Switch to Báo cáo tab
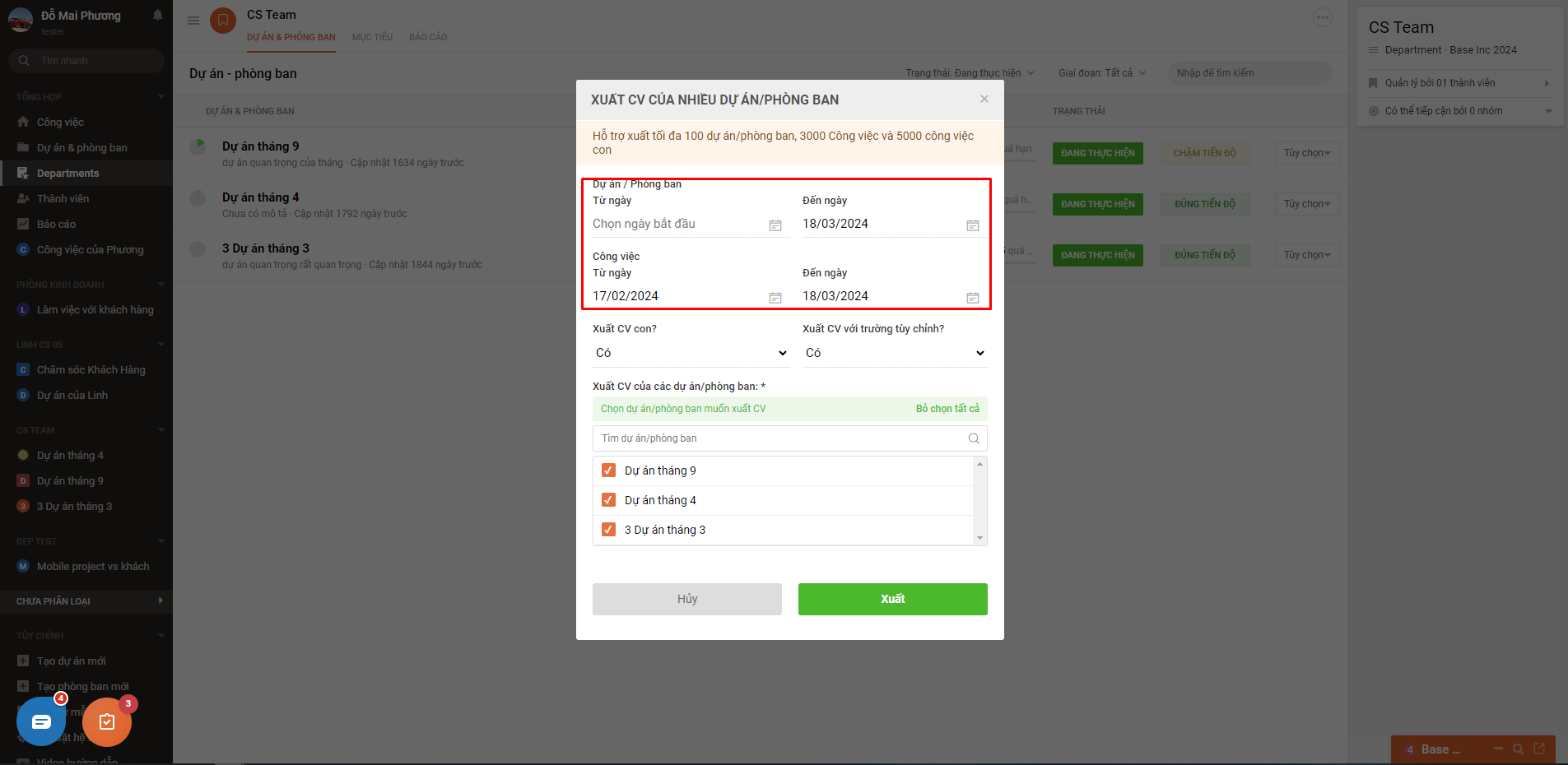The image size is (1568, 765). 428,37
